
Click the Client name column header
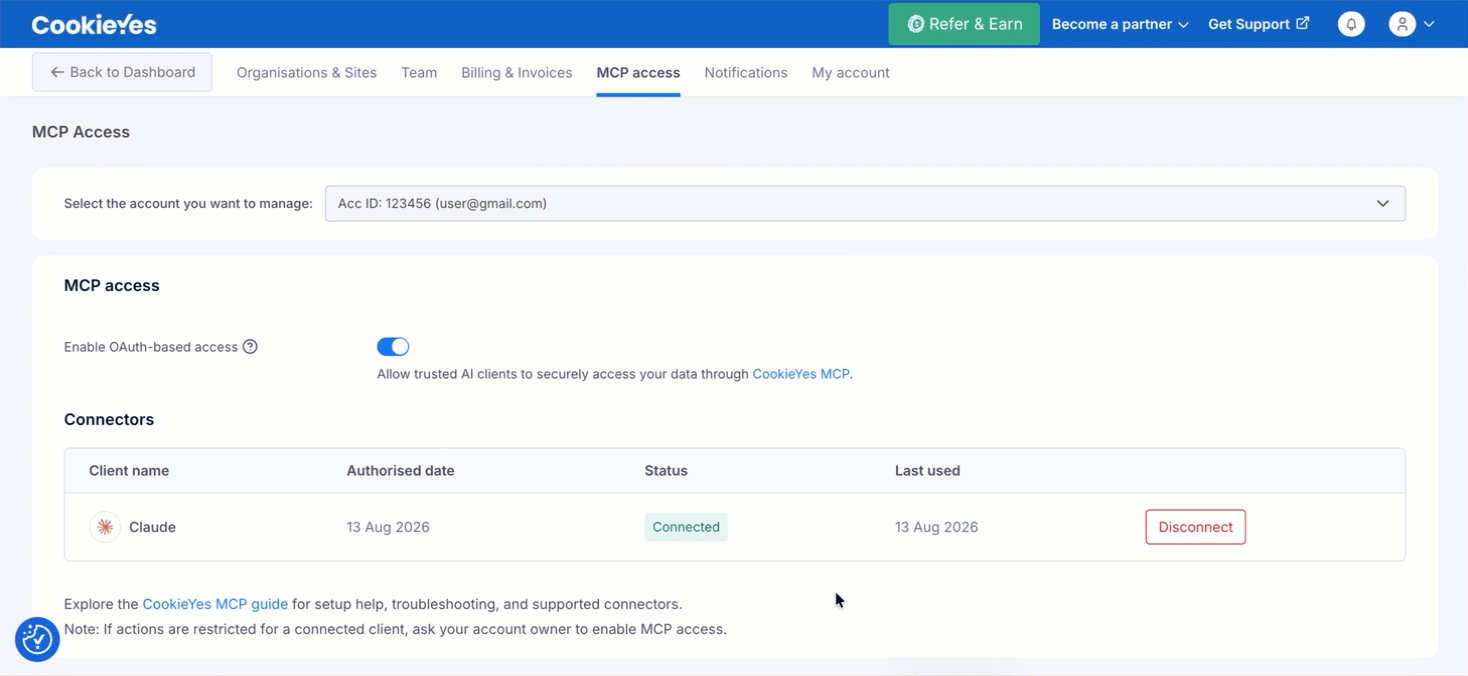pyautogui.click(x=129, y=471)
